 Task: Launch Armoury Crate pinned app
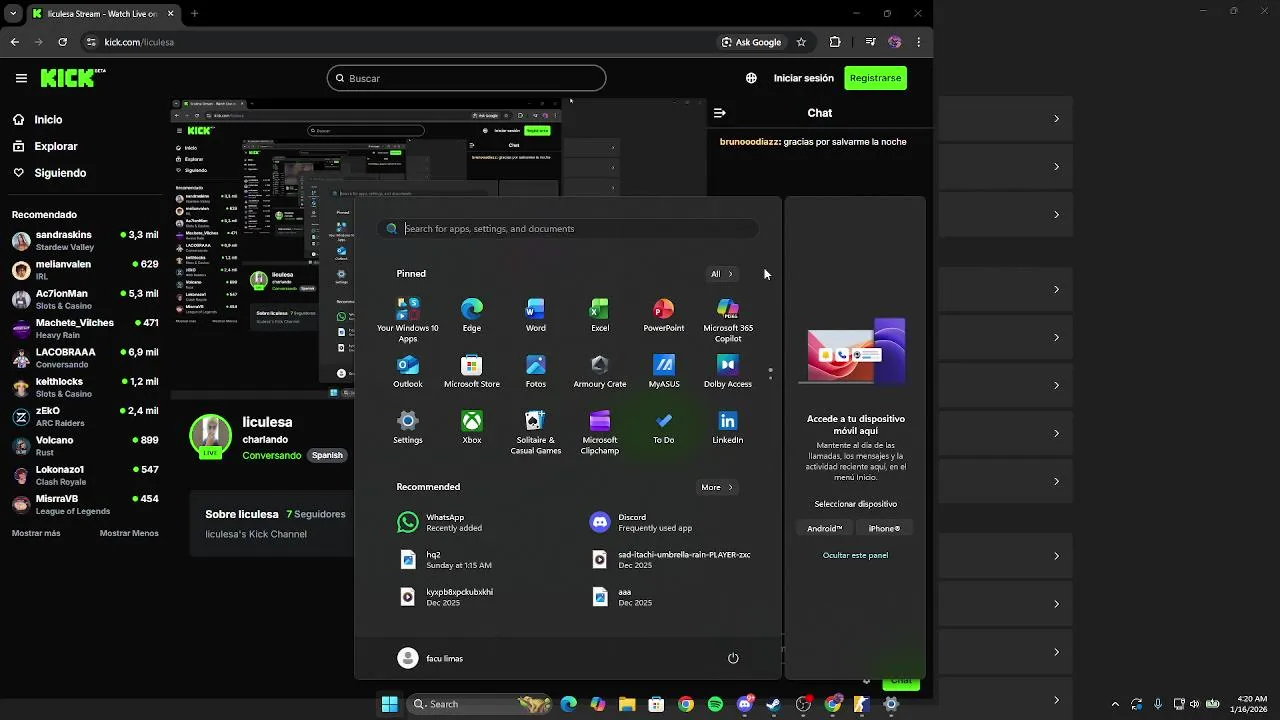600,371
